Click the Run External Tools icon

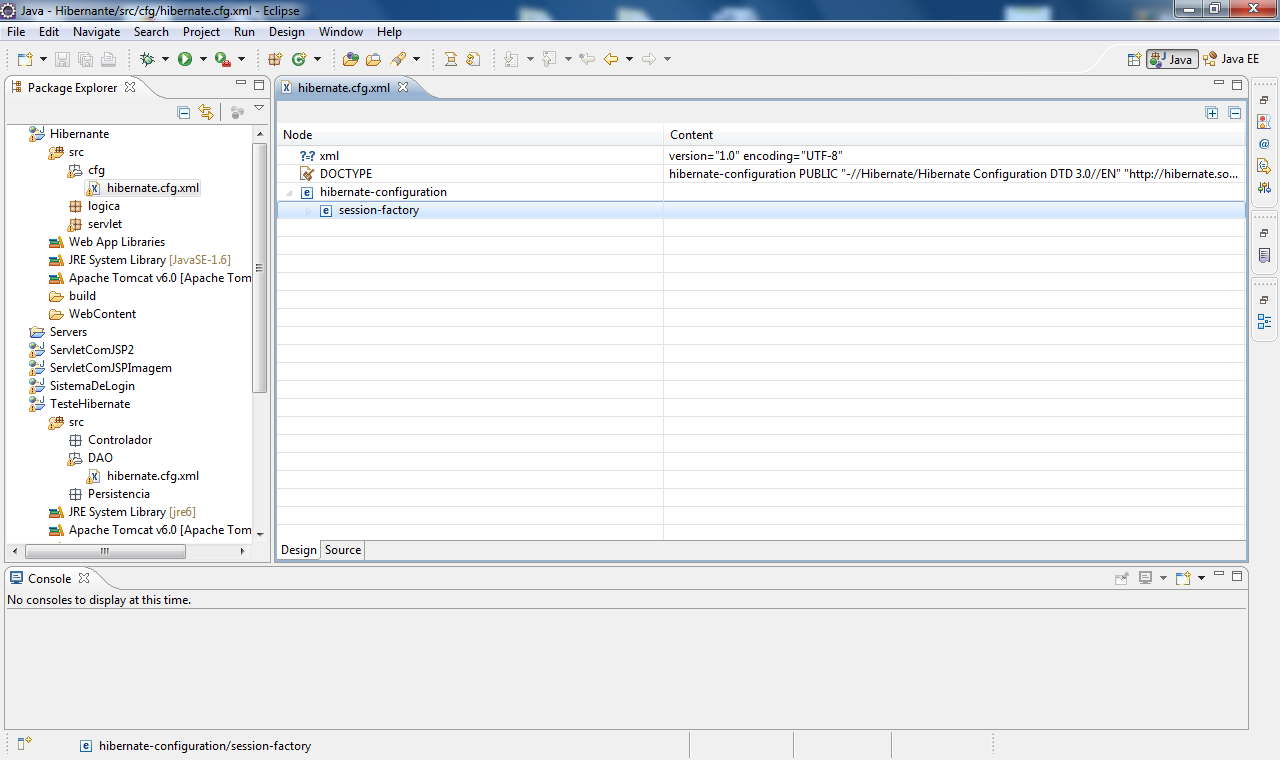(222, 59)
